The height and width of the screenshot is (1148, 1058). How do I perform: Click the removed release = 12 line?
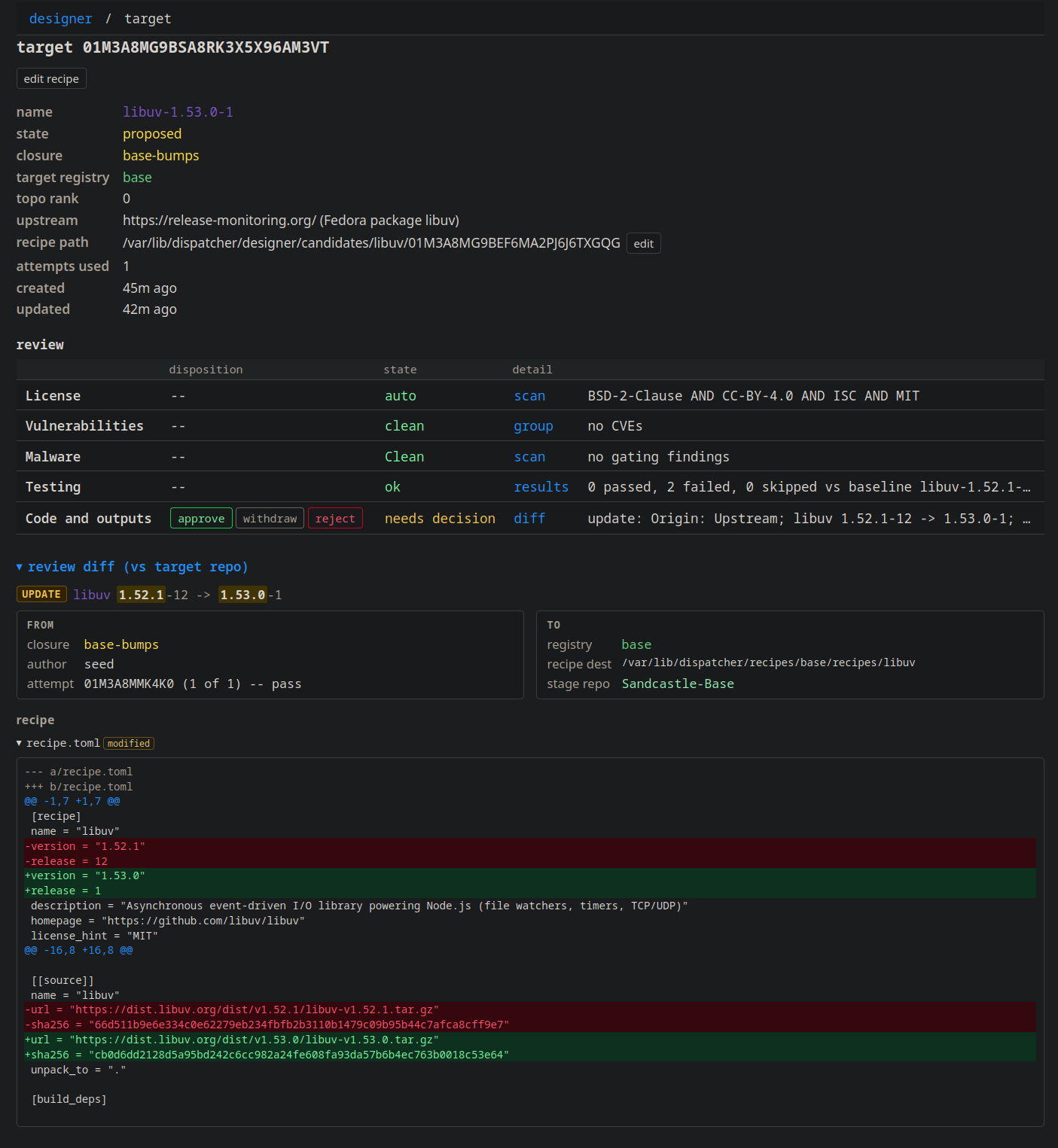(x=530, y=861)
